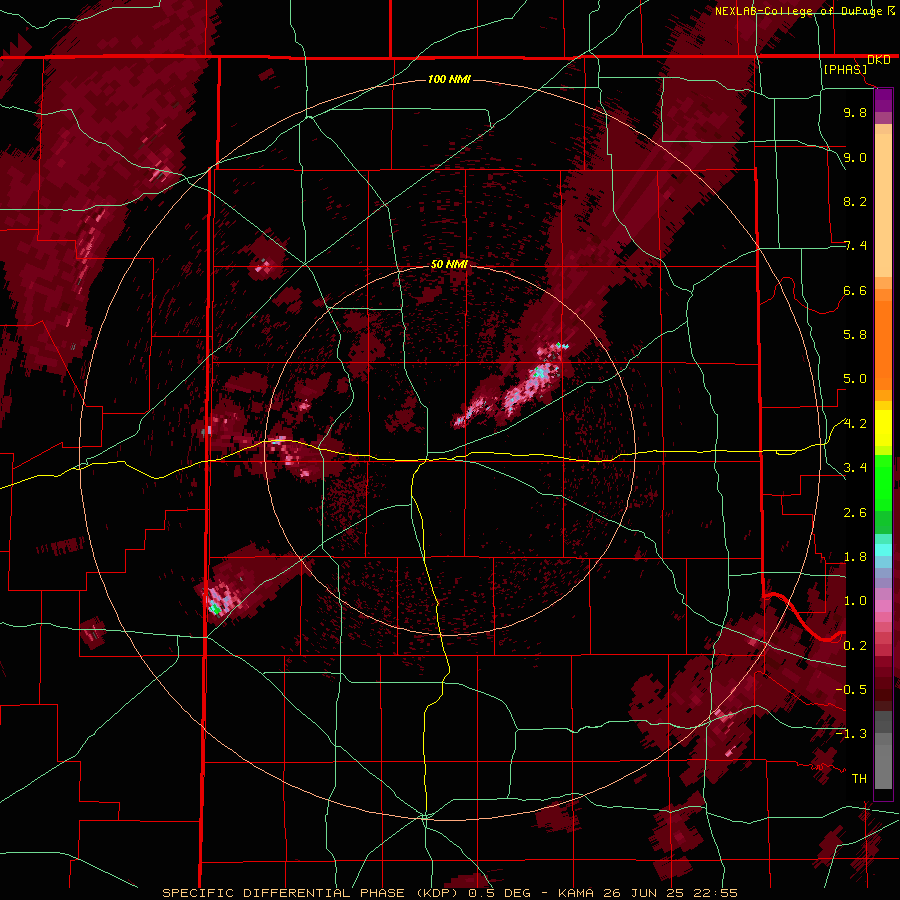
Task: Click the SPECIFIC DIFFERENTIAL PHASE (KDP) caption
Action: pyautogui.click(x=312, y=893)
